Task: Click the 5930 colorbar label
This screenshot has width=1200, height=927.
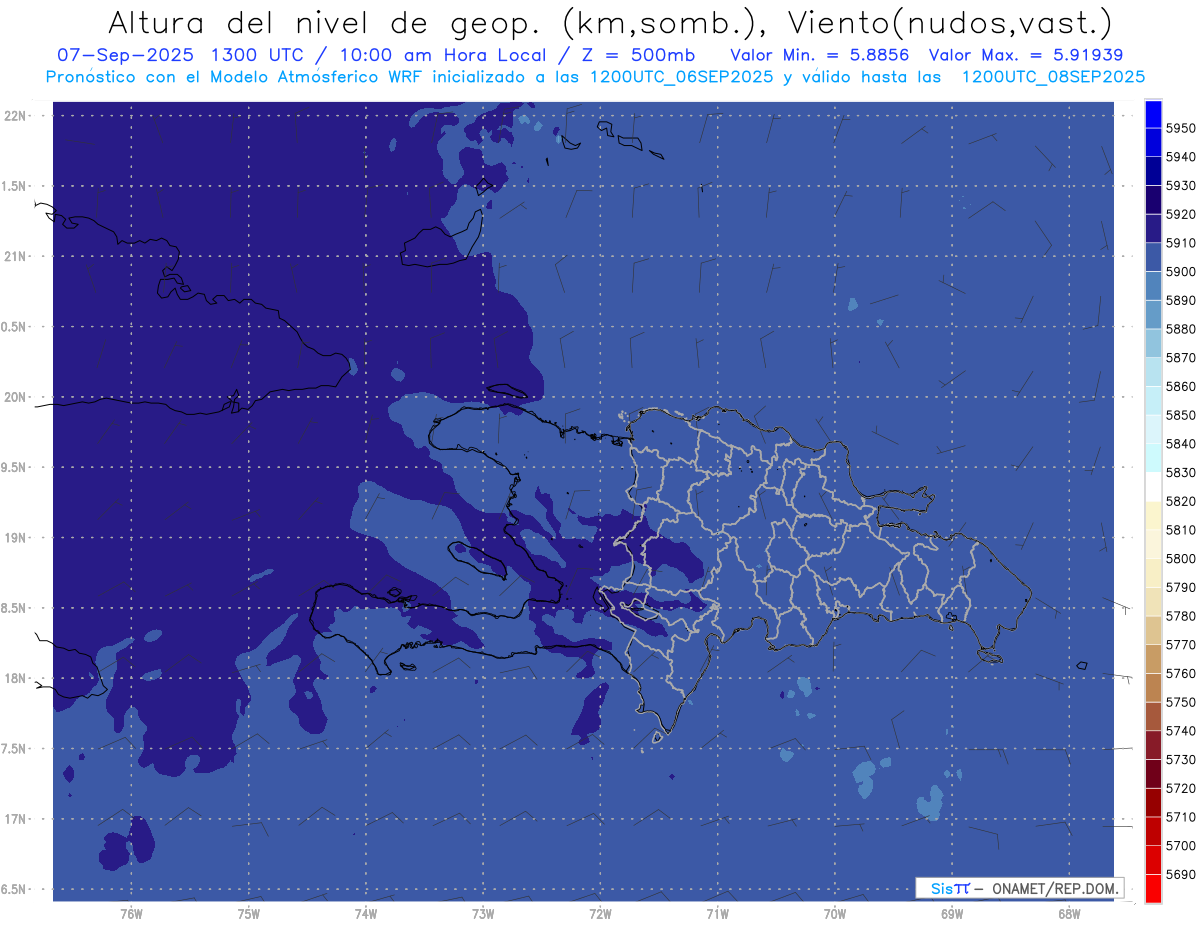Action: pos(1180,186)
